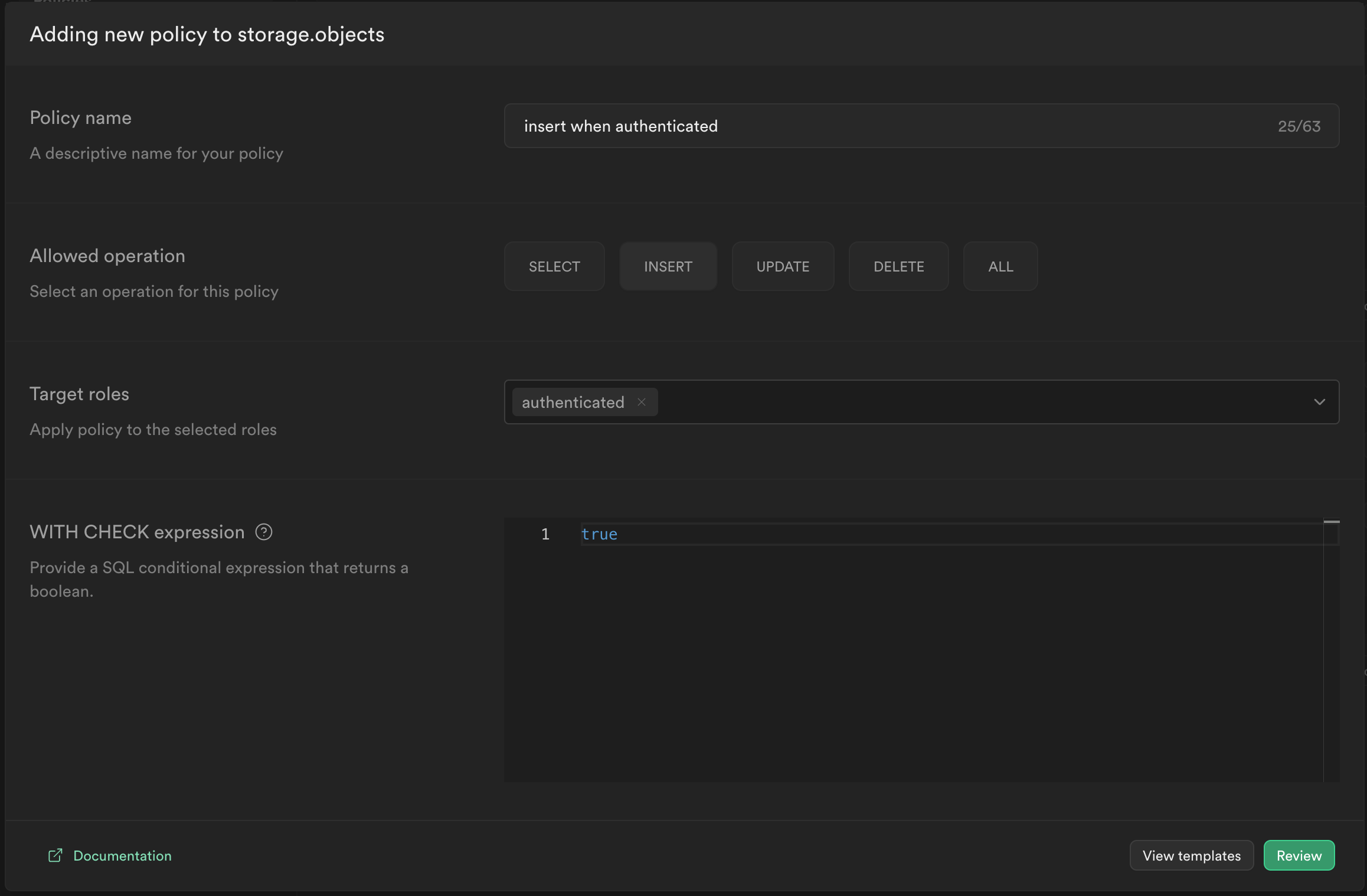Select the UPDATE operation
1367x896 pixels.
click(x=783, y=267)
